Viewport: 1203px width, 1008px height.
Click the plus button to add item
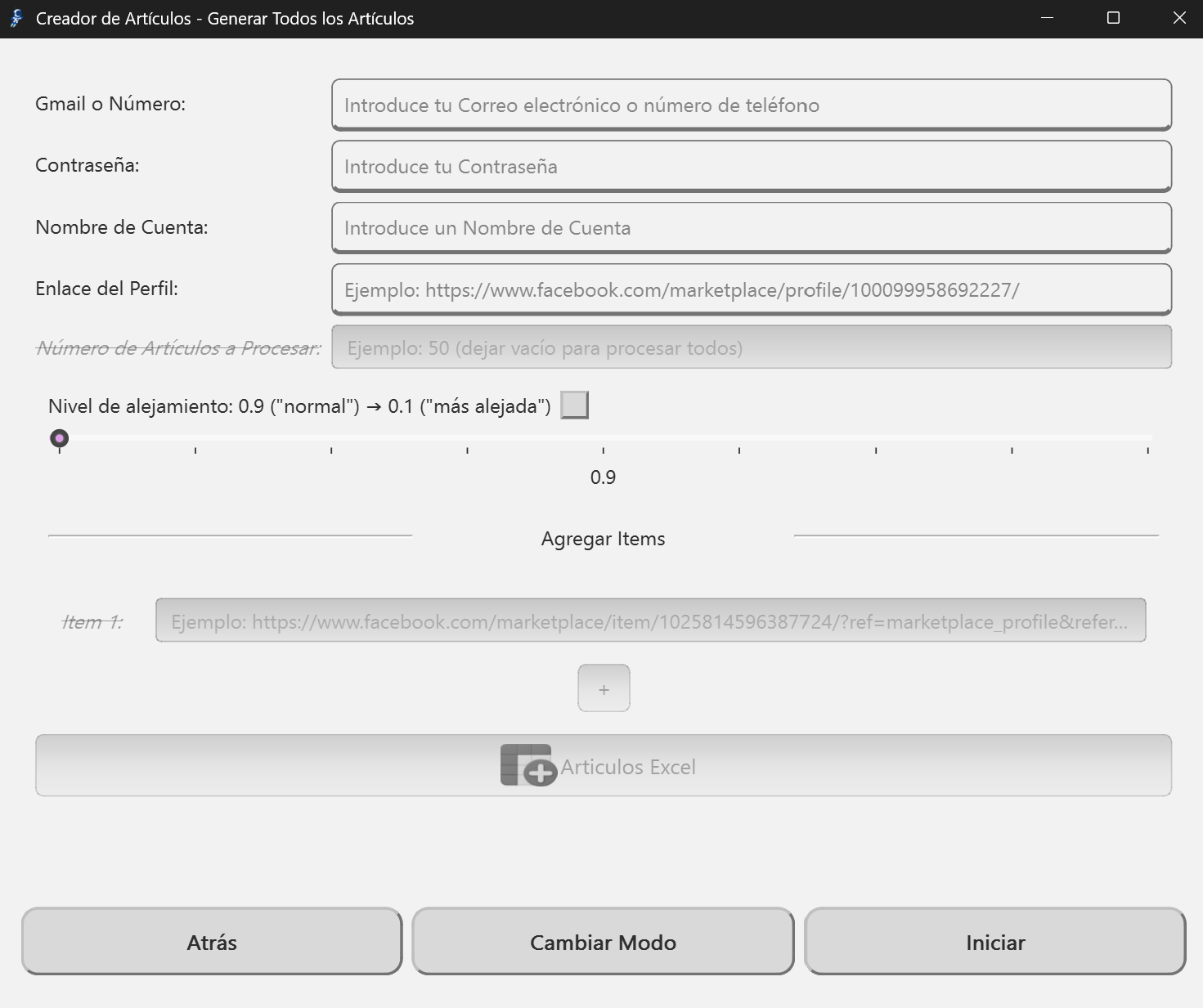604,688
